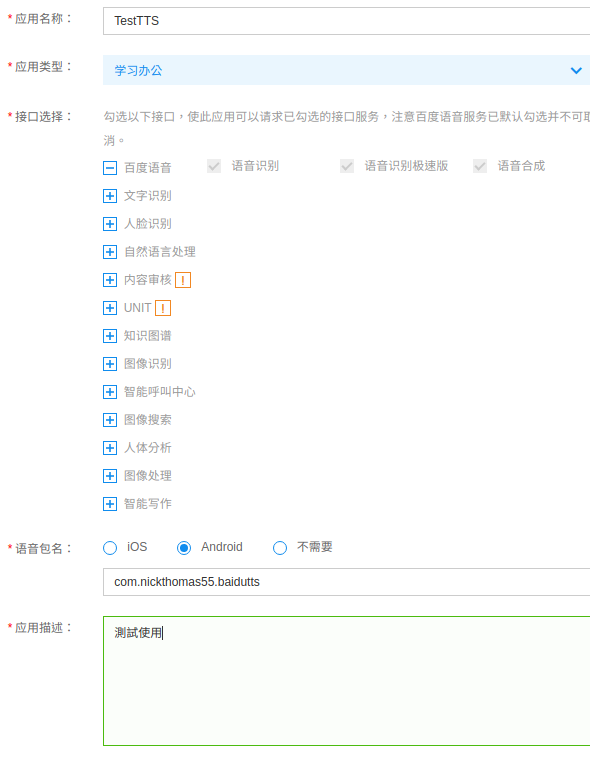Click the 应用名称 TestTTS input field
The width and height of the screenshot is (590, 779).
point(347,21)
